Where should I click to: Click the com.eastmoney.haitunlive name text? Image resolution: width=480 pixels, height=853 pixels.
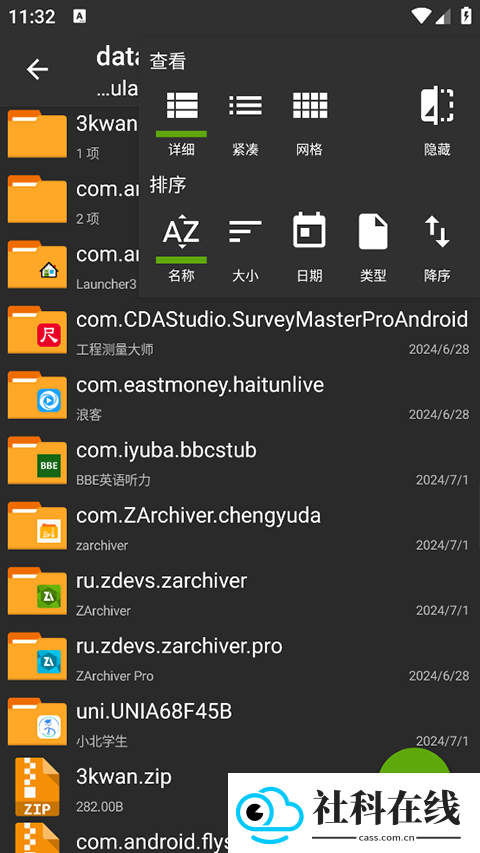tap(200, 385)
